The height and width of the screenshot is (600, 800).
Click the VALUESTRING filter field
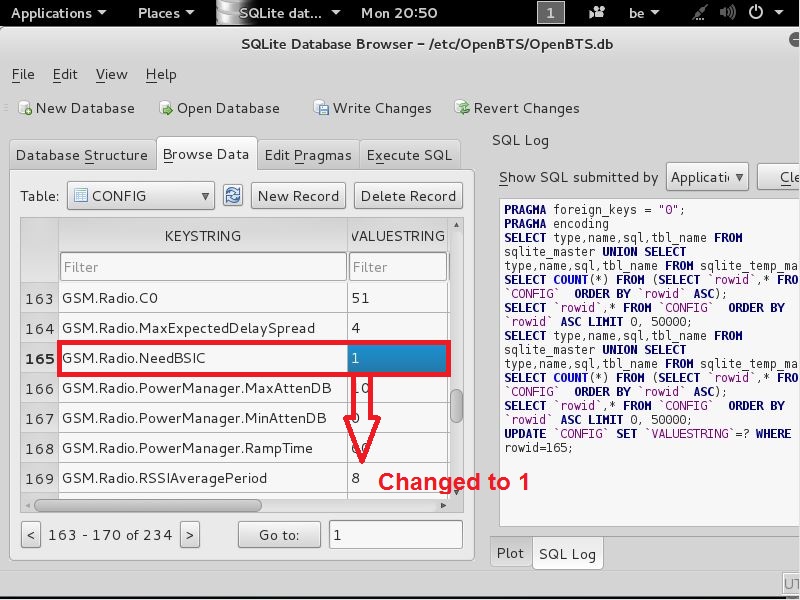397,267
